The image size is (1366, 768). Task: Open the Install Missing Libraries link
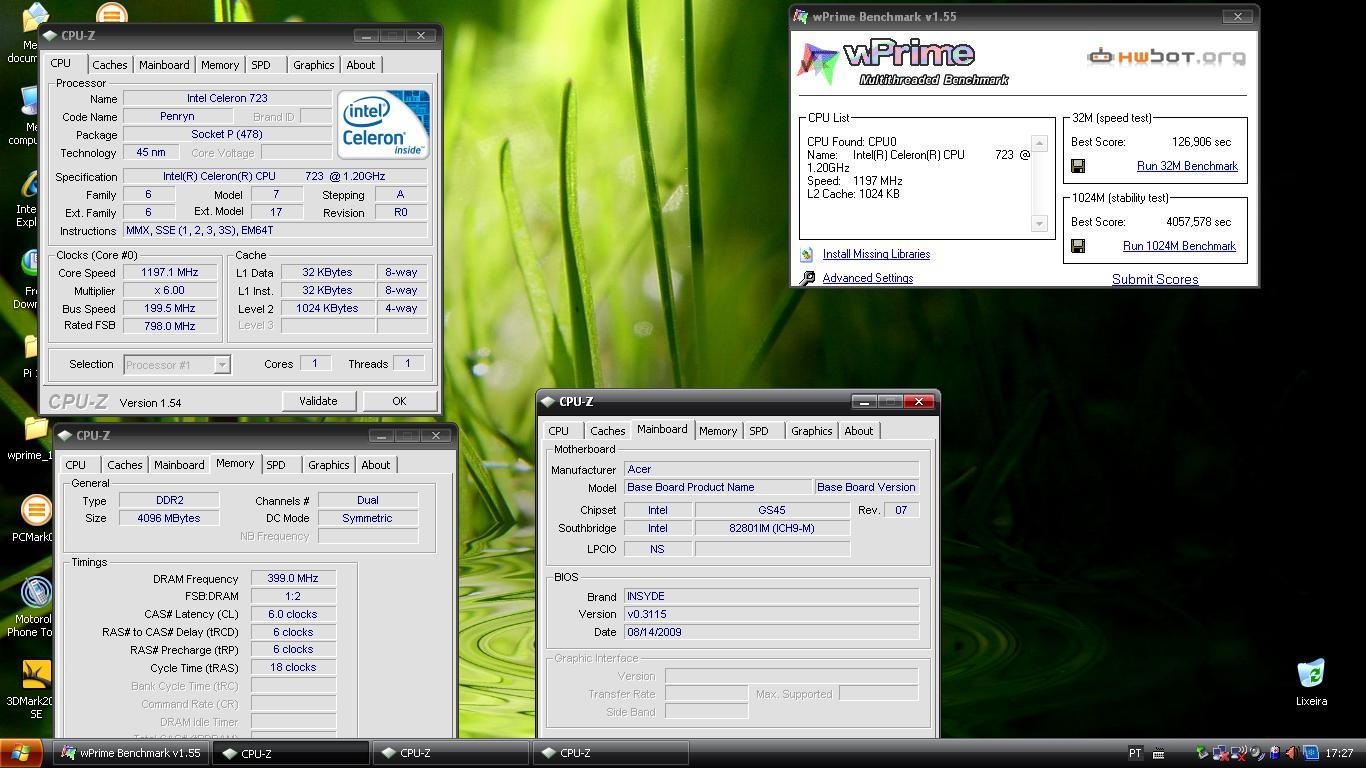[876, 254]
